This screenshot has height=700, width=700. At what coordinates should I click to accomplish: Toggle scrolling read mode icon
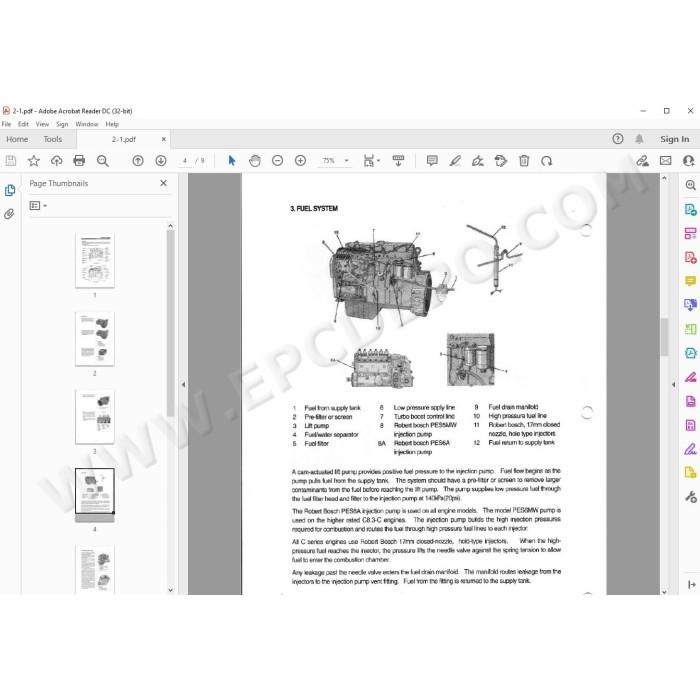398,161
